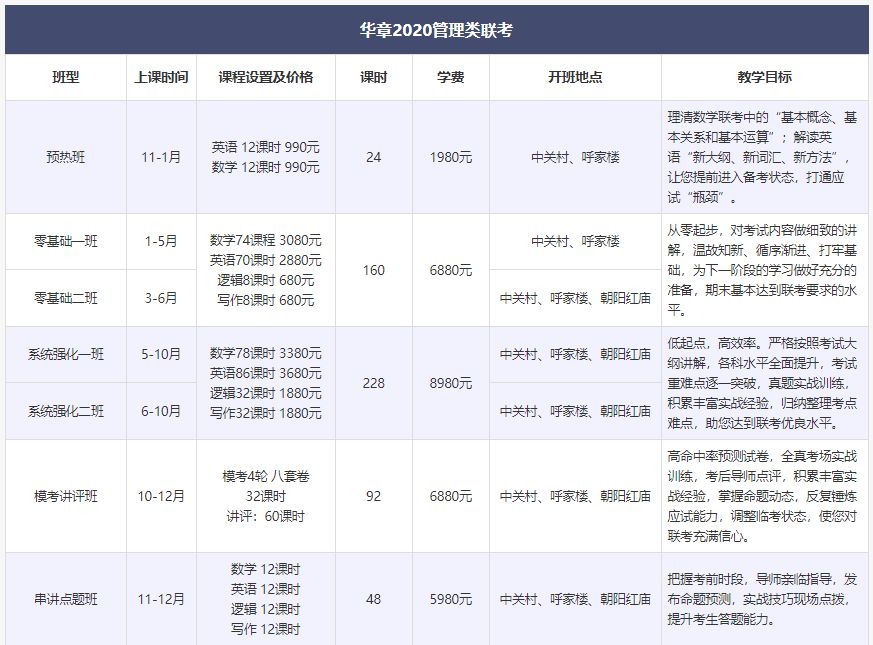873x645 pixels.
Task: Click the 11-12月 time cell
Action: point(161,599)
